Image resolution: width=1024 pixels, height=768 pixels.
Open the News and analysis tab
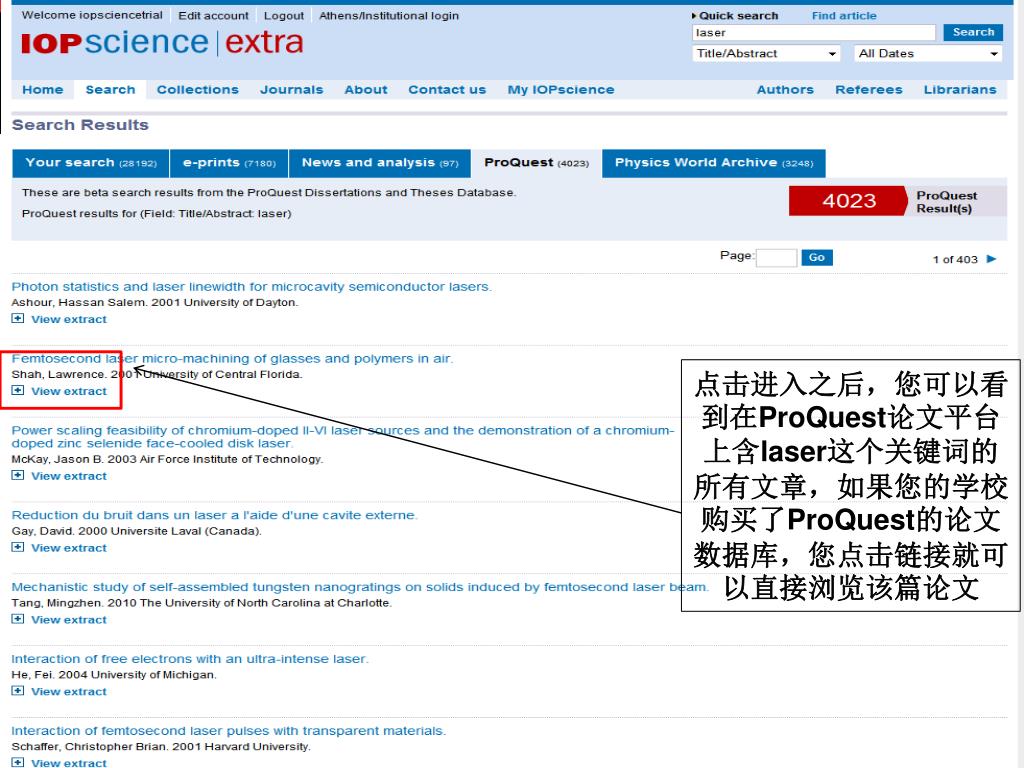point(379,163)
